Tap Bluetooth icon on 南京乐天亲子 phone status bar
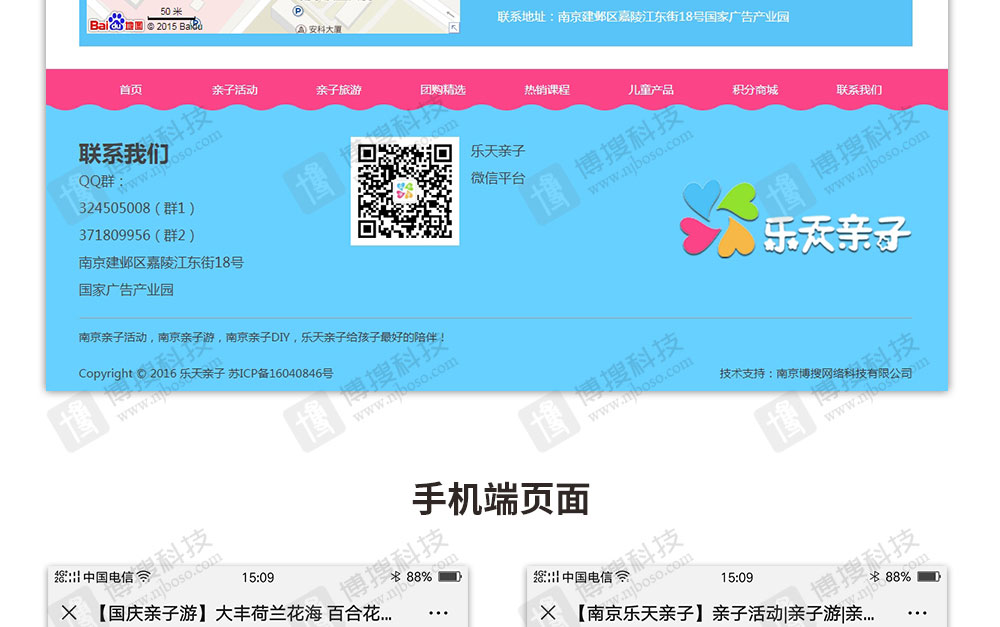This screenshot has width=1000, height=627. point(873,577)
